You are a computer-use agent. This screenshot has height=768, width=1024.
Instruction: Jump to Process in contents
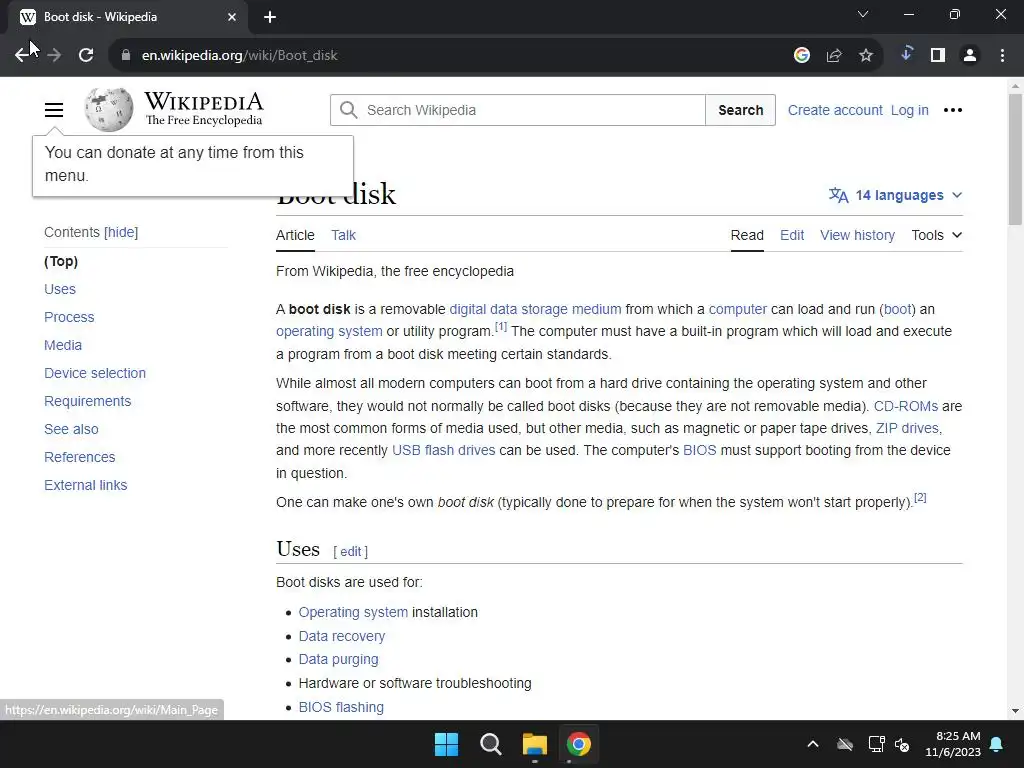pyautogui.click(x=69, y=317)
